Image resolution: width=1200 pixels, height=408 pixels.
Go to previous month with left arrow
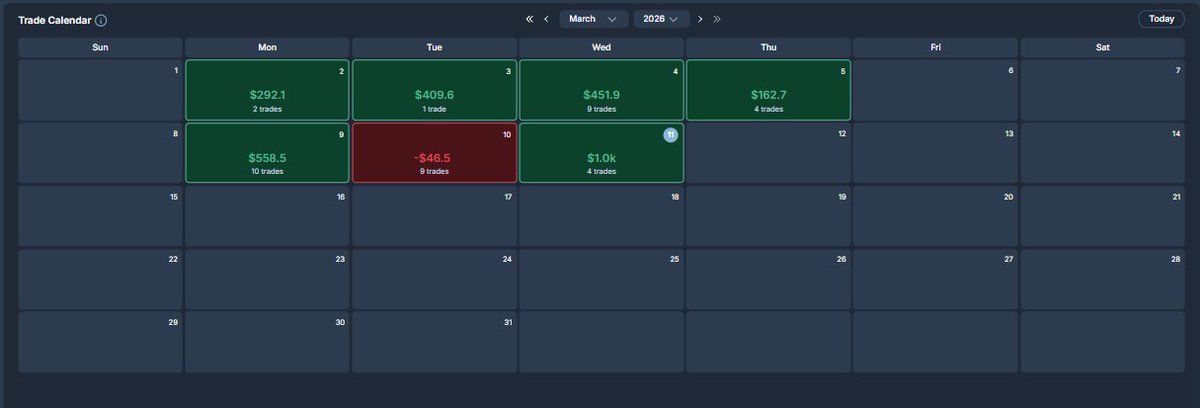546,19
